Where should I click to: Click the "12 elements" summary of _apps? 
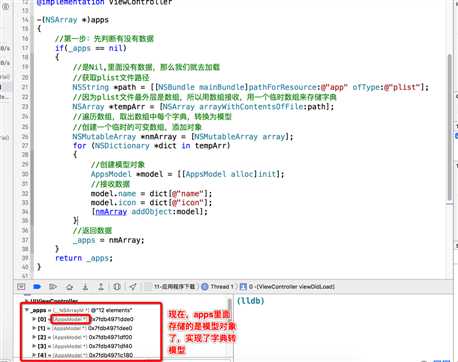(x=111, y=310)
